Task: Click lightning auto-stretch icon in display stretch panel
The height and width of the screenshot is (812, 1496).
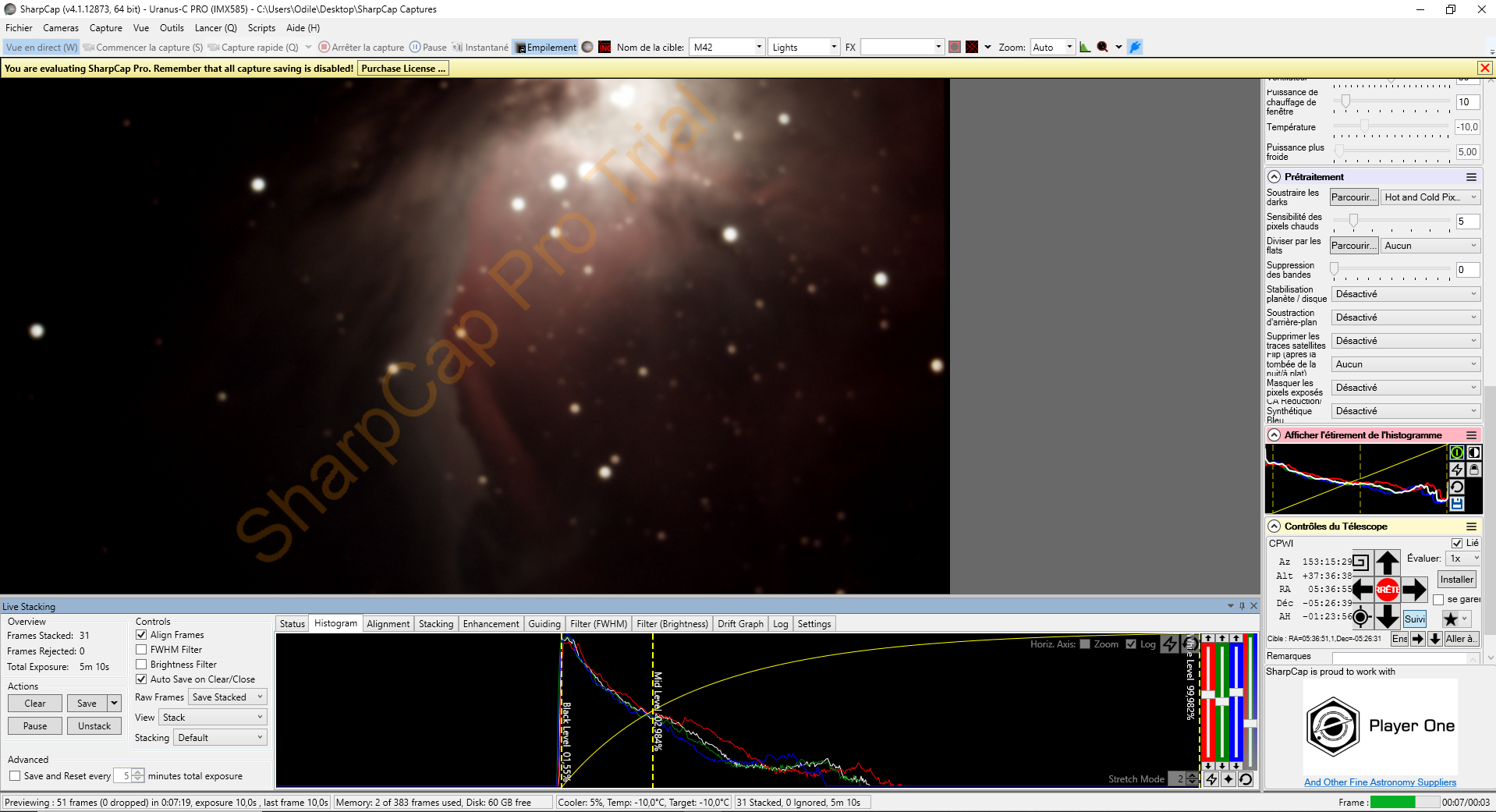Action: click(1456, 470)
